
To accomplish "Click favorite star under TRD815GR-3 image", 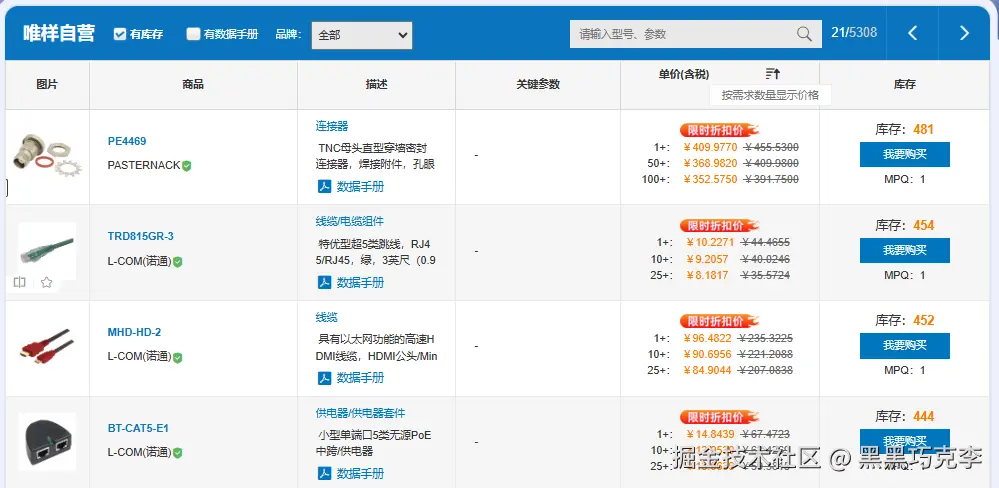I will point(47,282).
